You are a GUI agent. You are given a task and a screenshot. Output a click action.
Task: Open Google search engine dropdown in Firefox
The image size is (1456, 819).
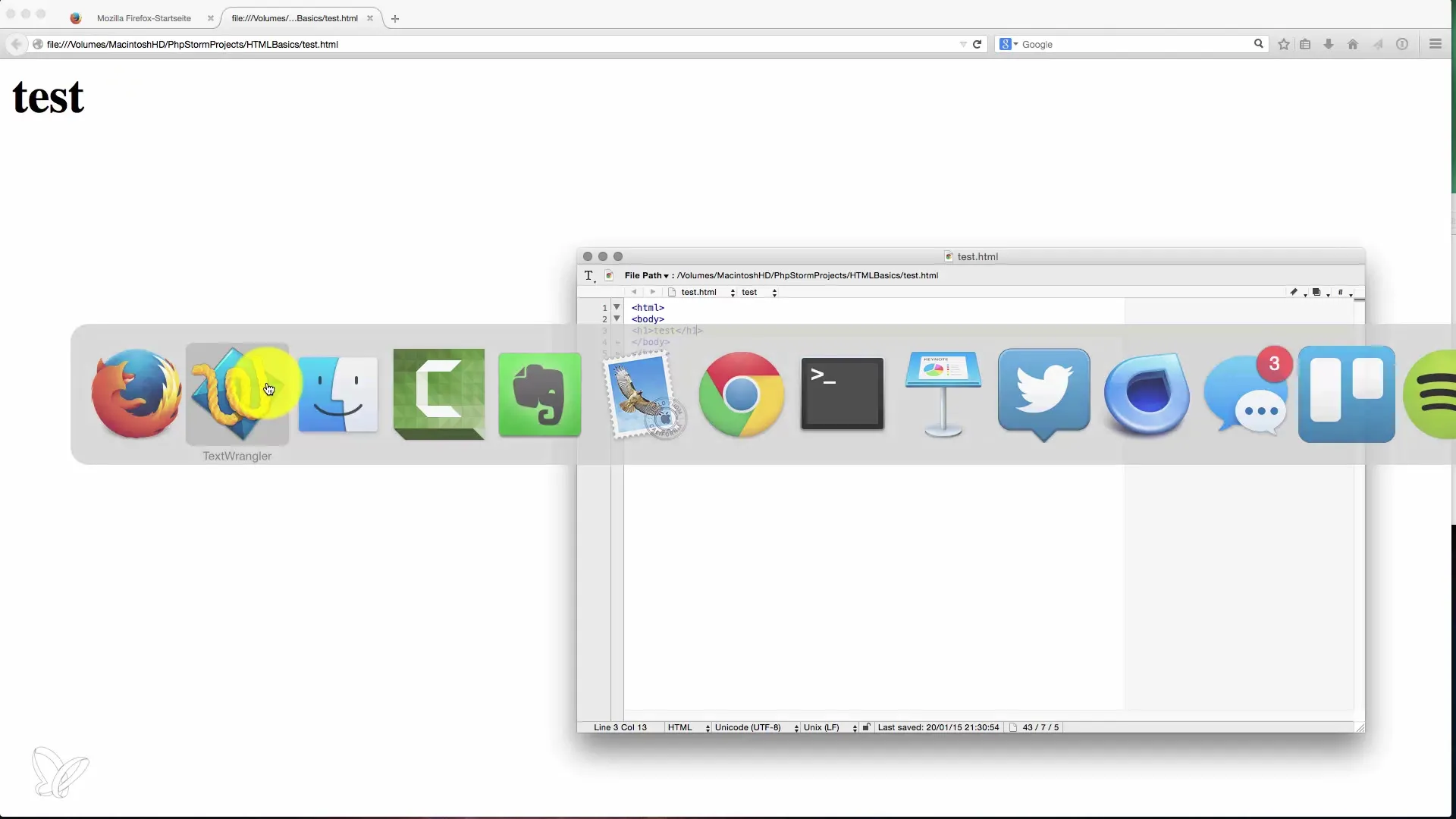click(x=1009, y=44)
